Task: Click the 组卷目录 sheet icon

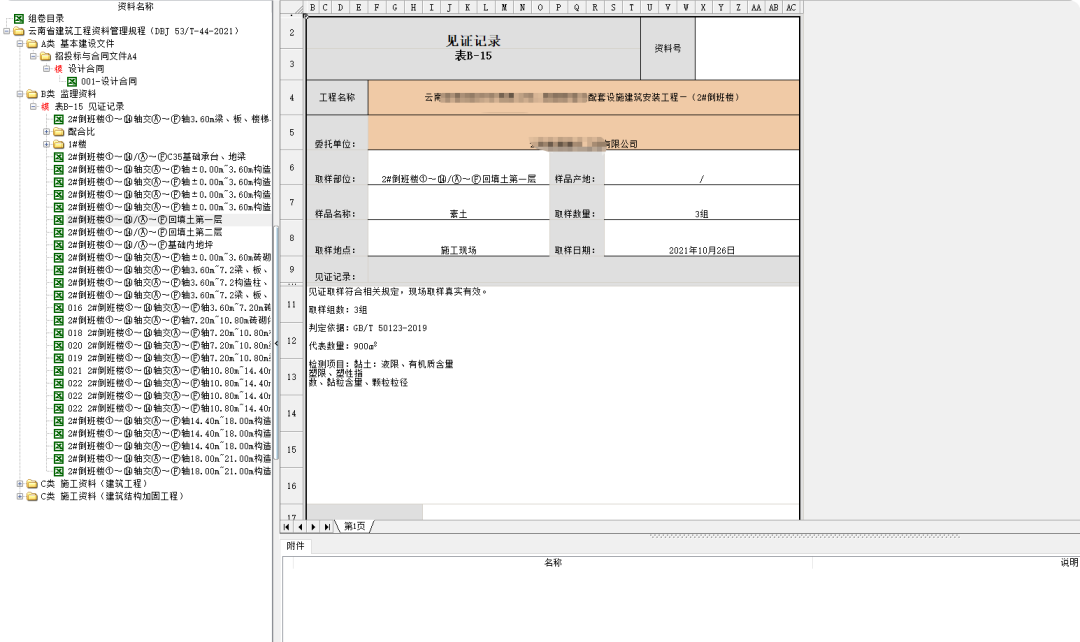Action: pos(19,19)
